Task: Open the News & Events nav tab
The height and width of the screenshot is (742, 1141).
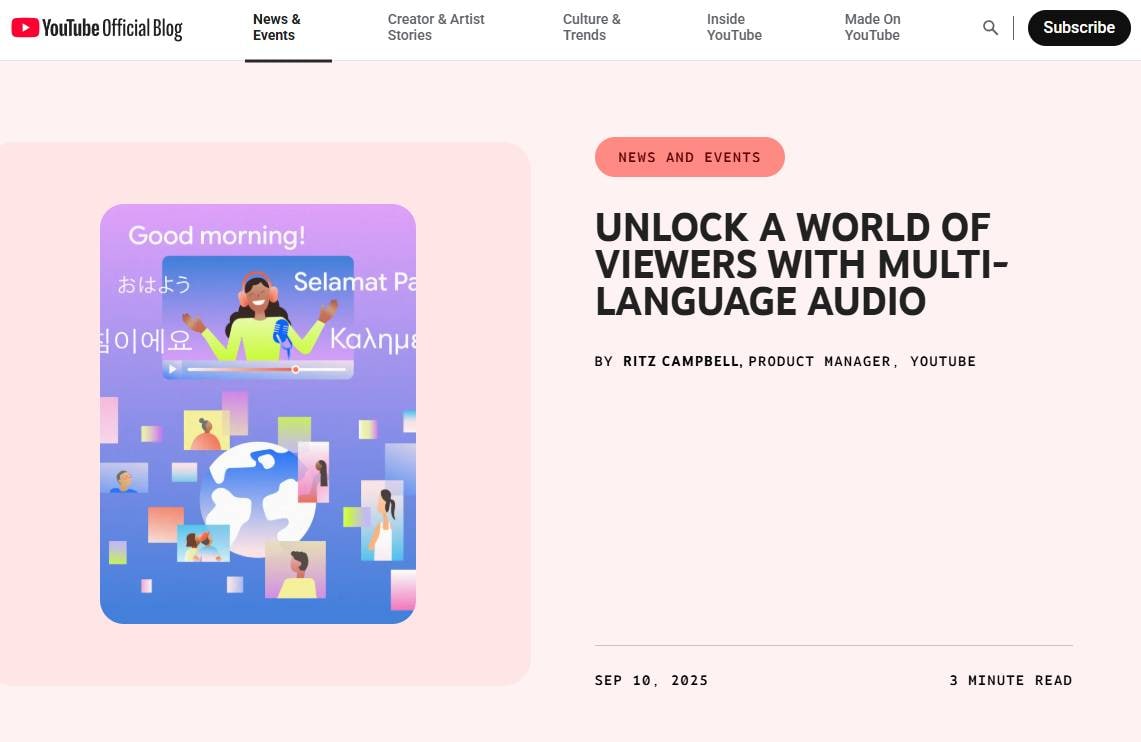Action: 277,27
